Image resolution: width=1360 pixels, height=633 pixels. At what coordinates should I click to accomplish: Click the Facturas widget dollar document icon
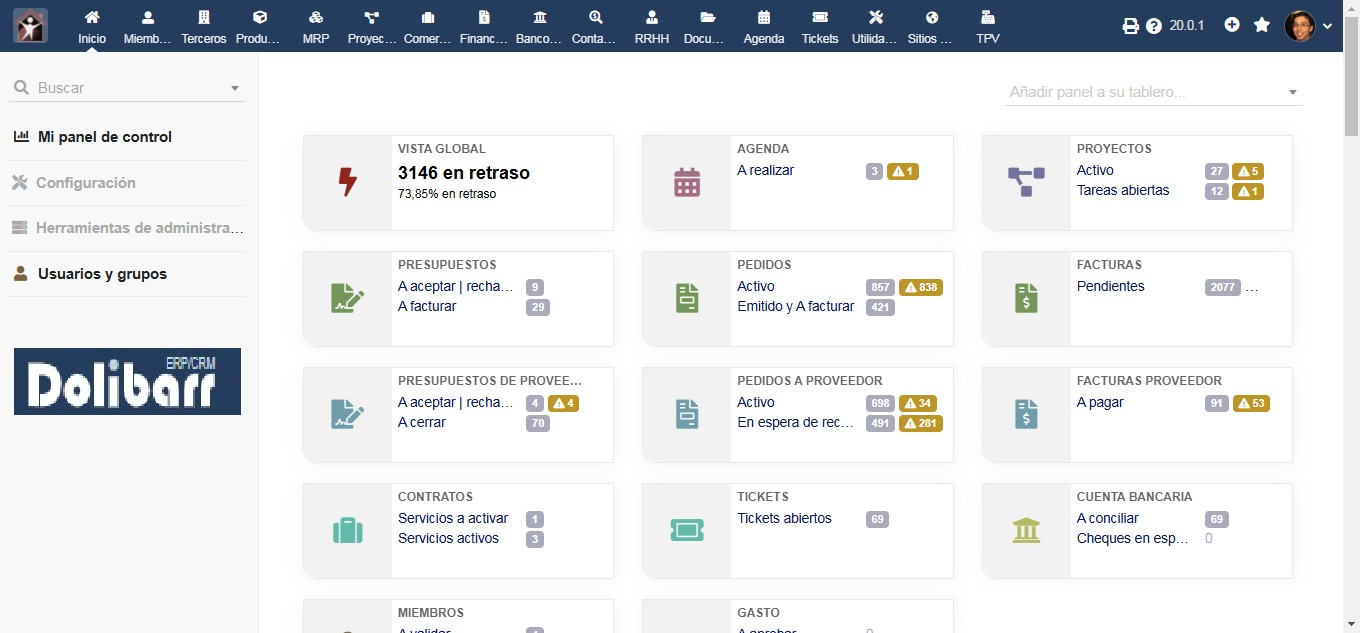1026,298
